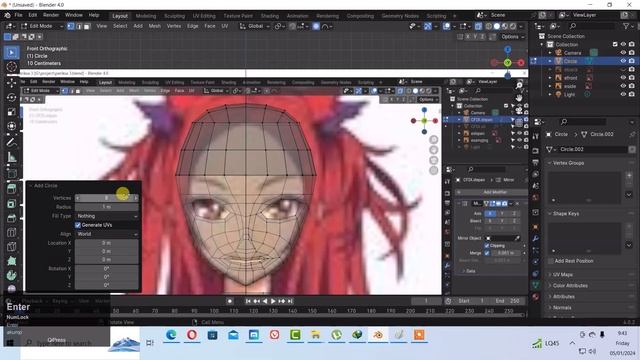Select the Transform tool in the left toolbar

11,126
